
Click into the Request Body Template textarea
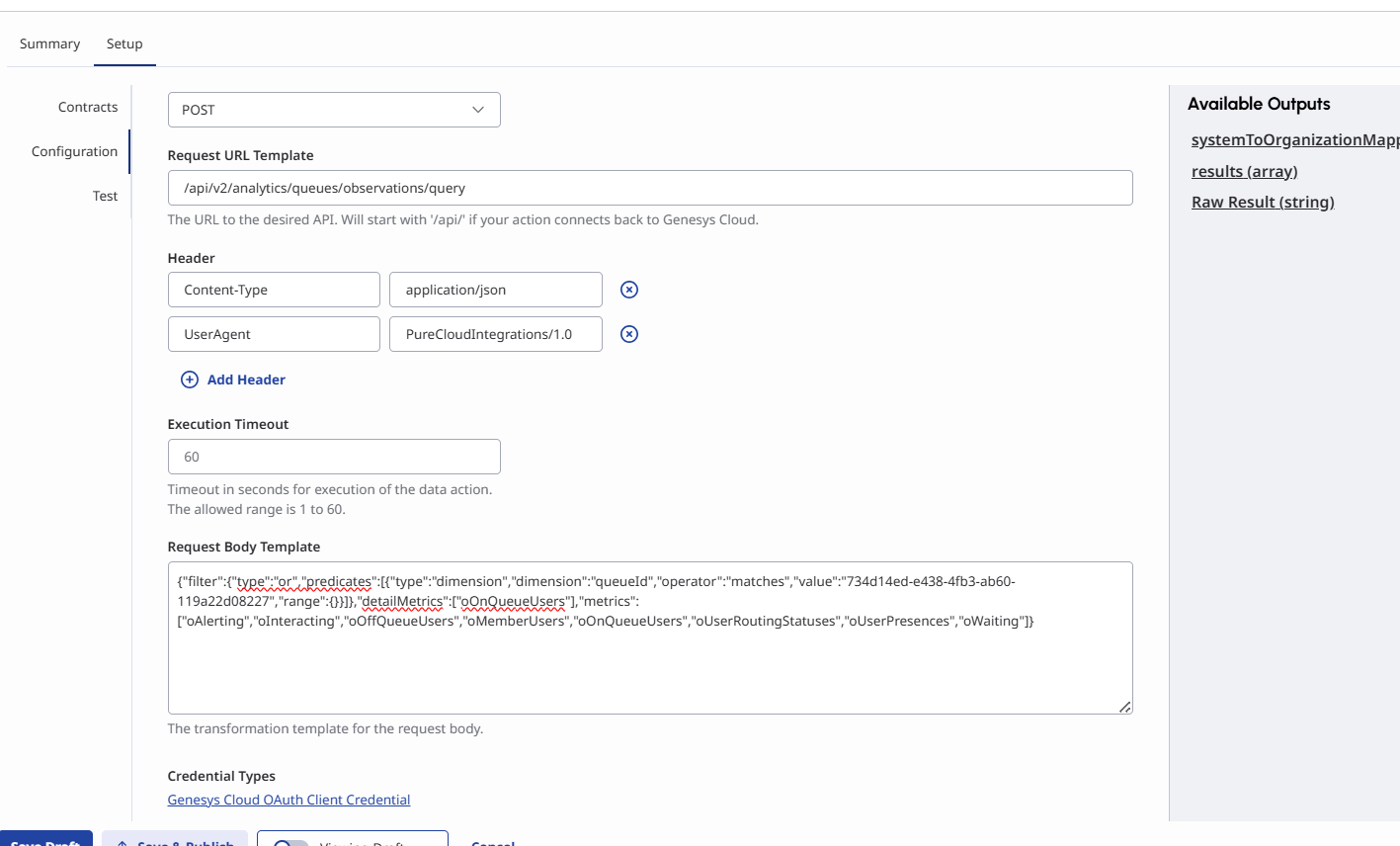(650, 662)
